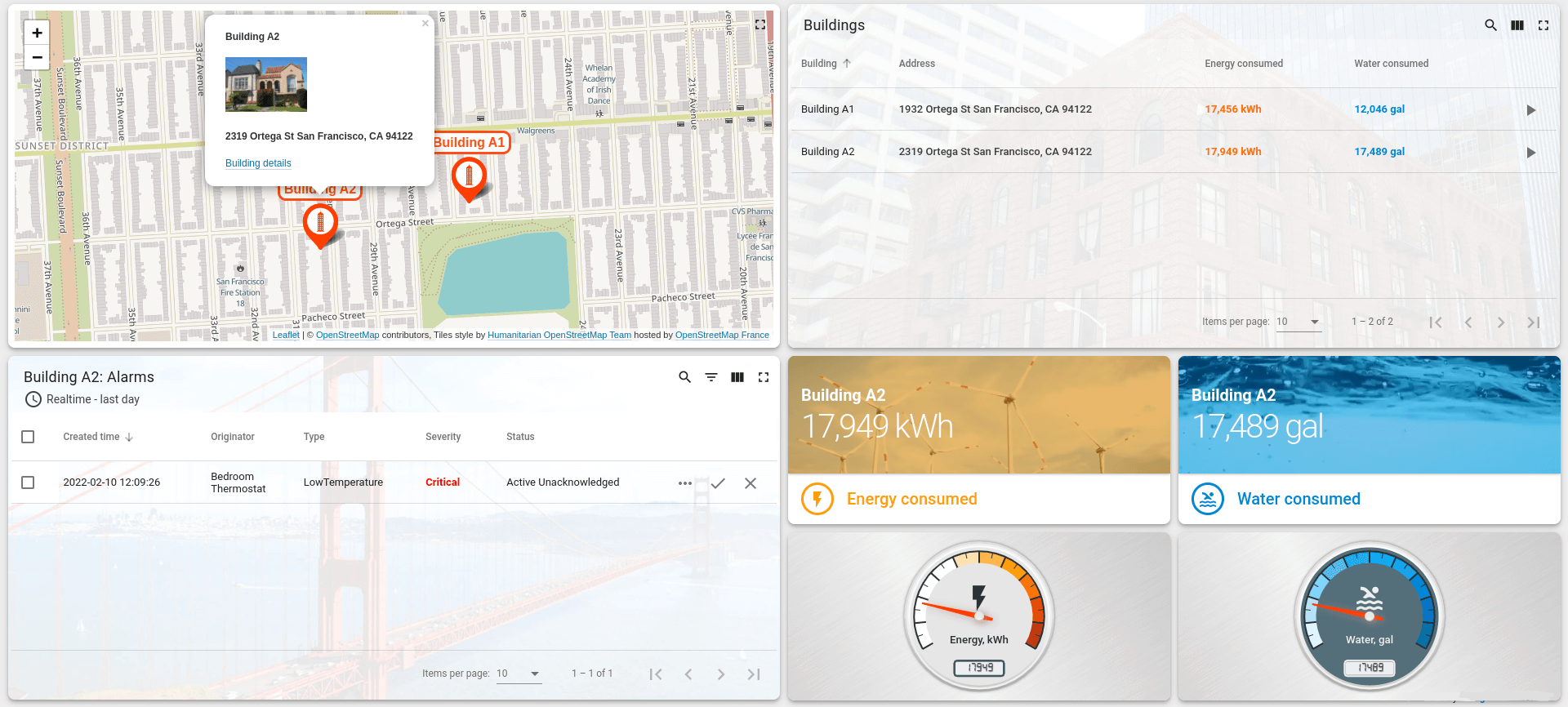Check the Bedroom Thermostat alarm row
Image resolution: width=1568 pixels, height=707 pixels.
[x=28, y=482]
